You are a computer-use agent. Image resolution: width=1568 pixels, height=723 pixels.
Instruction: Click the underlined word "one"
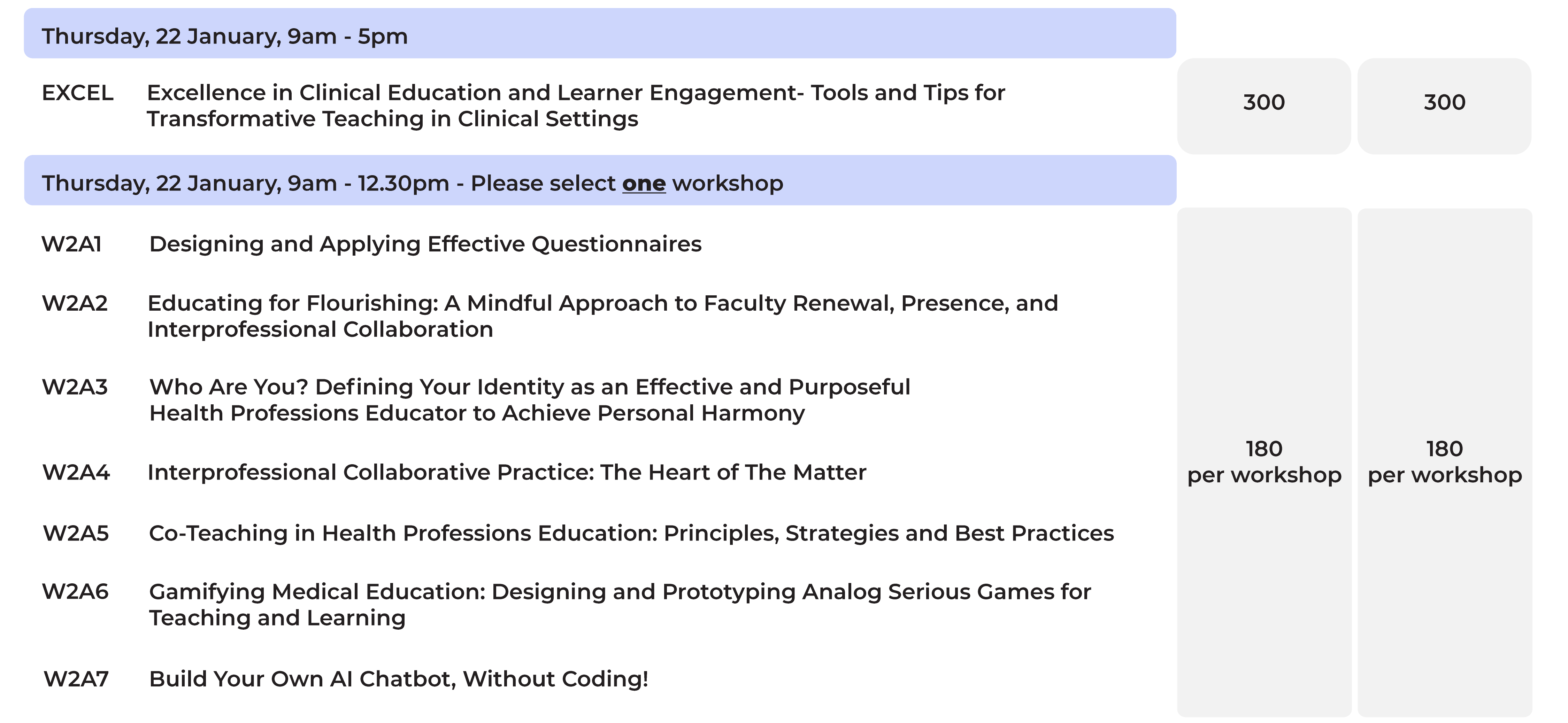(643, 184)
